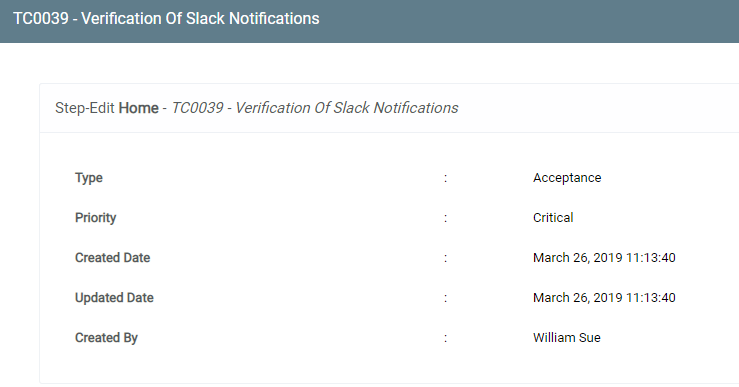Click the Created By label
This screenshot has height=387, width=739.
click(106, 338)
